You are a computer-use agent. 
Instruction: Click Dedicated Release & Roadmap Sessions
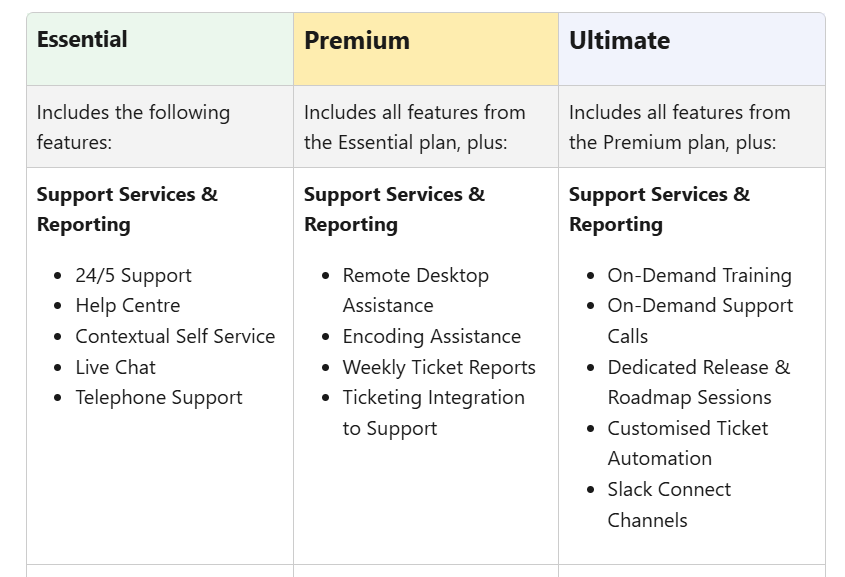click(698, 382)
